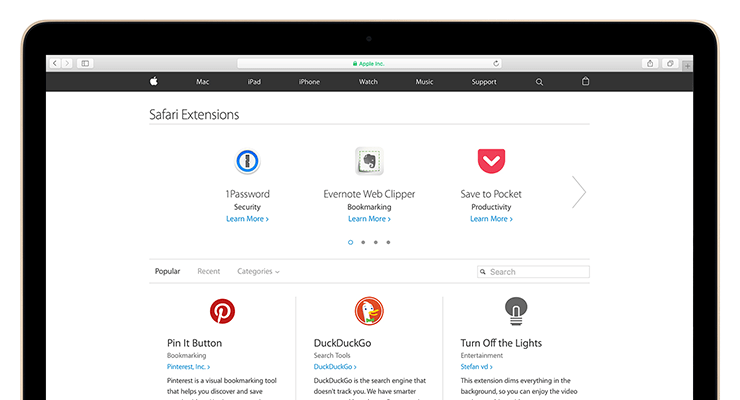Open the Pinterest Pin It Button icon
740x400 pixels.
[x=222, y=311]
